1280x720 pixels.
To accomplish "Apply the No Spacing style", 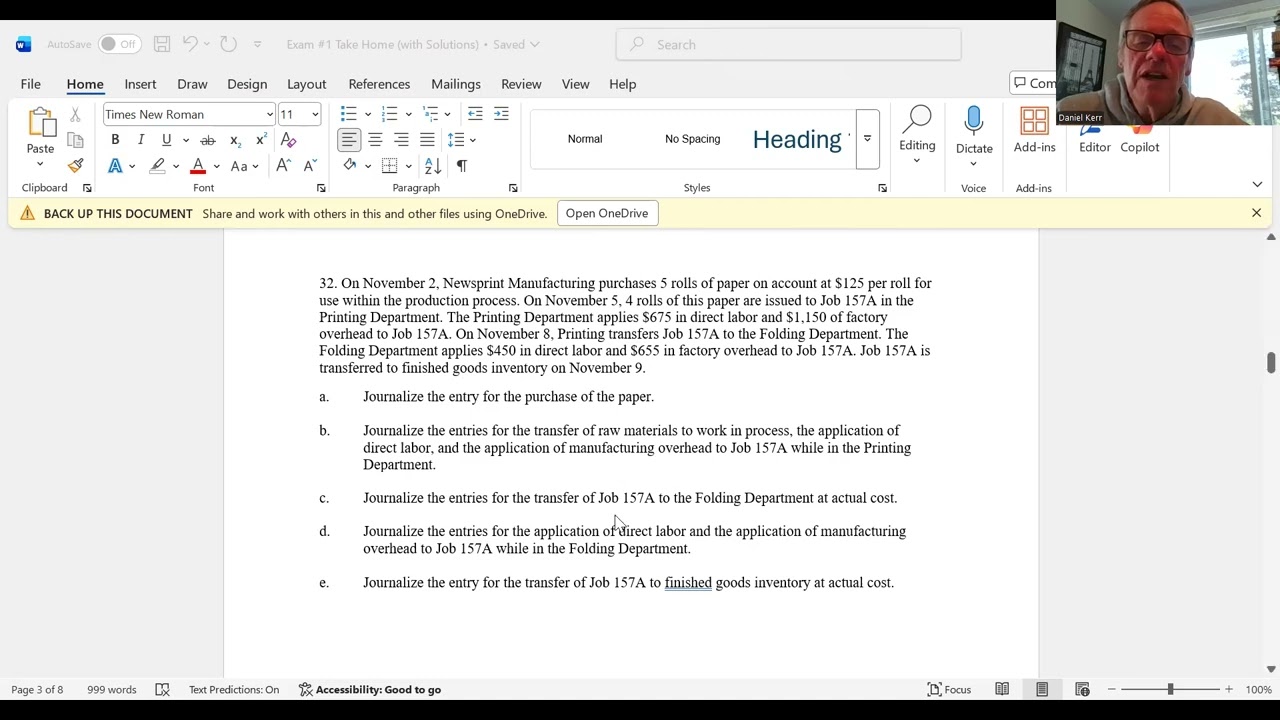I will (x=692, y=139).
